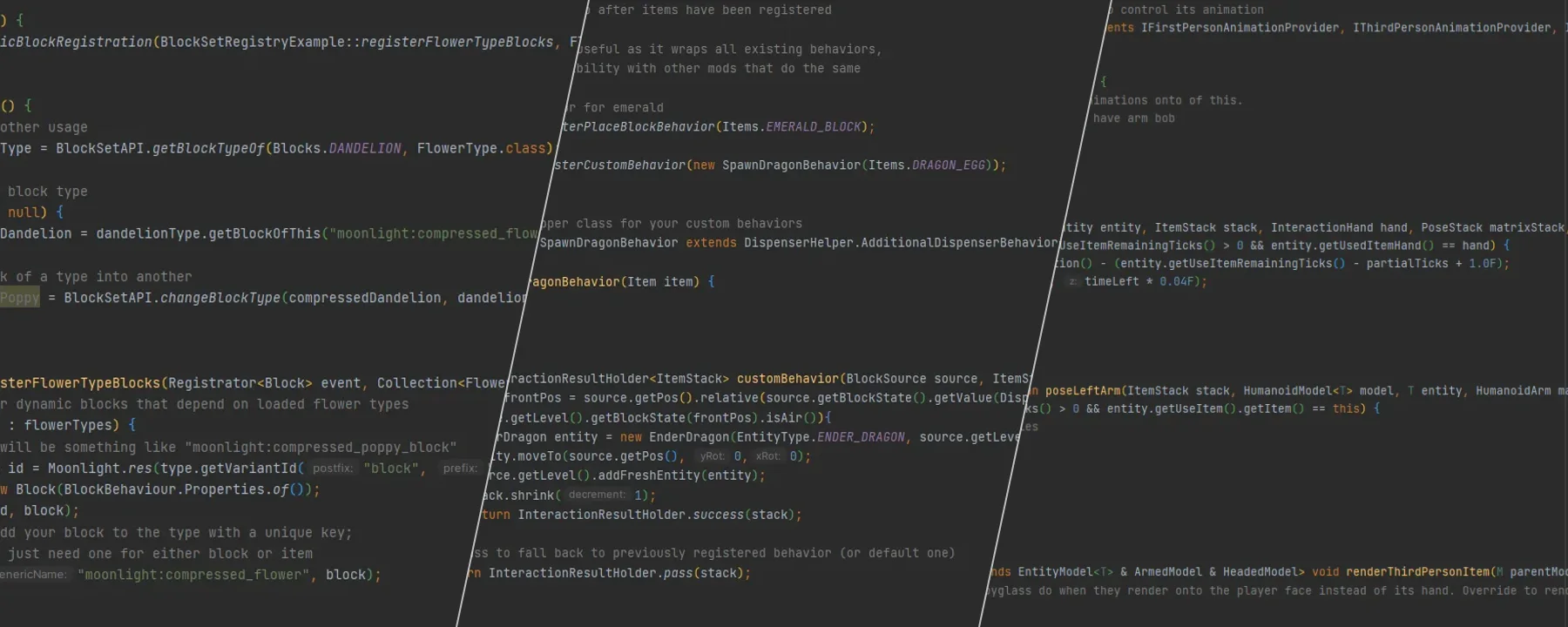Click the "postfix:" parameter hint

[333, 469]
